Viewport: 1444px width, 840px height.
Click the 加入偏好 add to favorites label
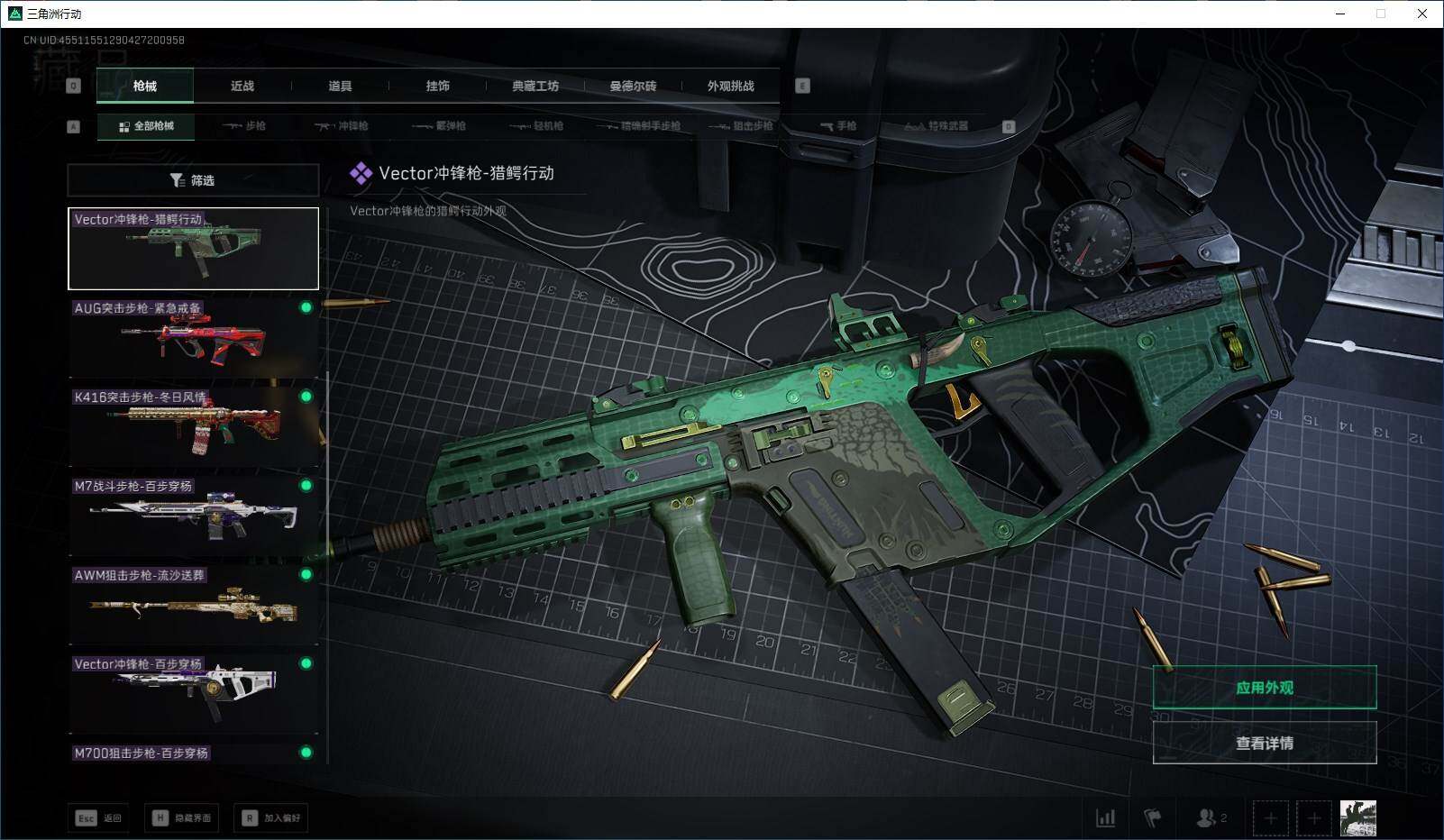(283, 818)
